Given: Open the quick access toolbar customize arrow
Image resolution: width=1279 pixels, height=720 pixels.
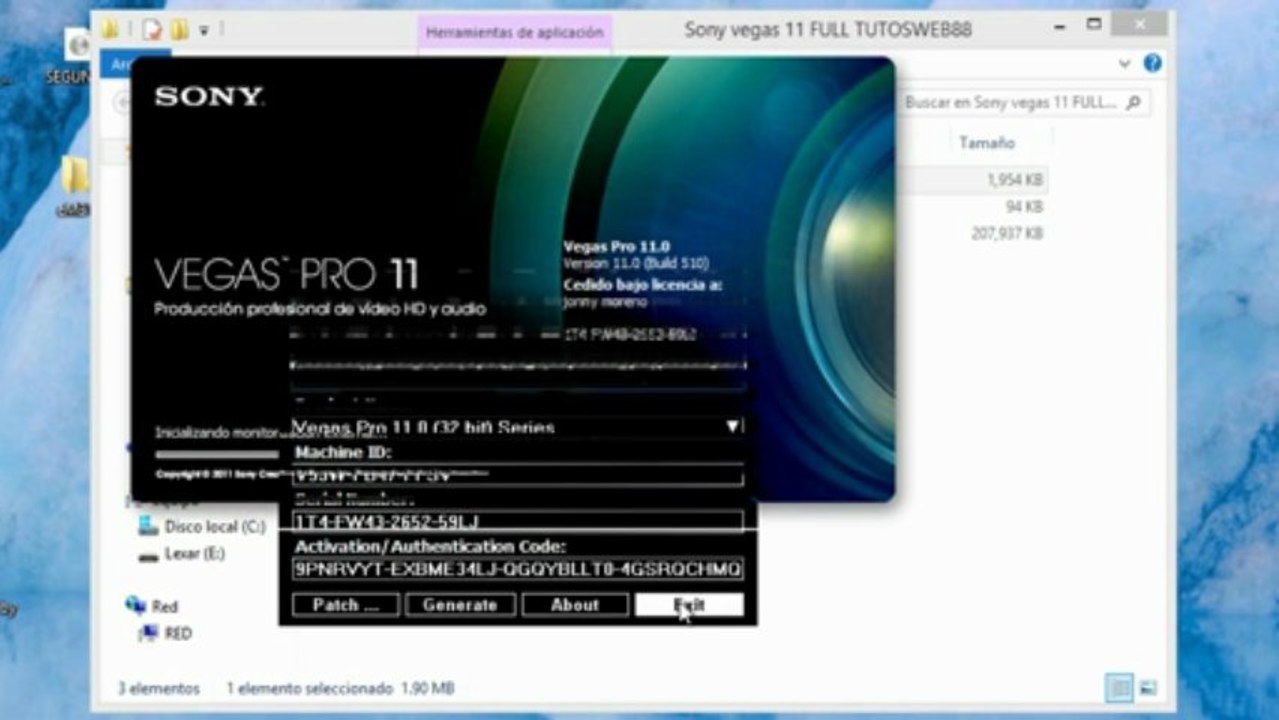Looking at the screenshot, I should 204,31.
